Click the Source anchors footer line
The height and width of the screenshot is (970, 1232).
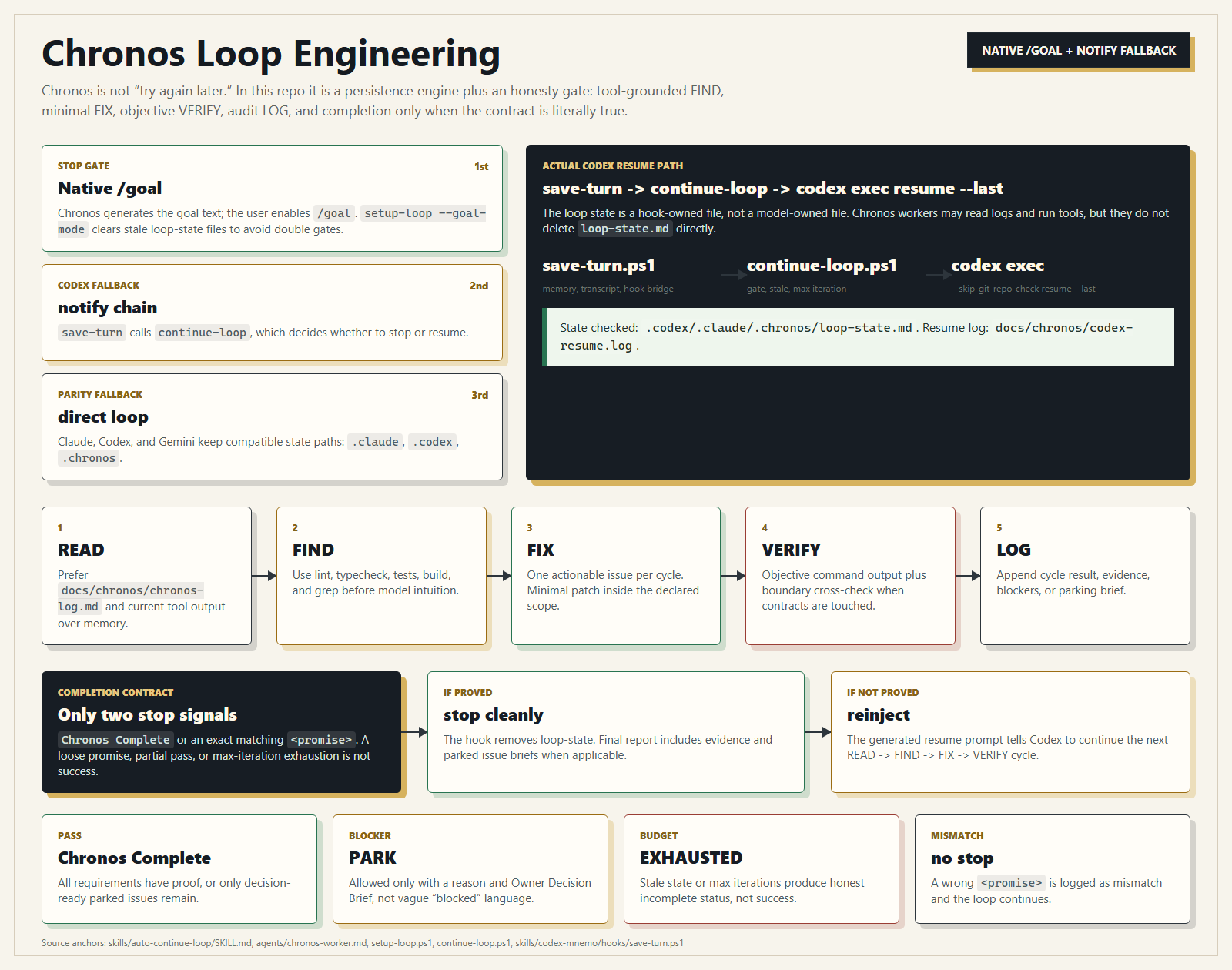[x=362, y=943]
